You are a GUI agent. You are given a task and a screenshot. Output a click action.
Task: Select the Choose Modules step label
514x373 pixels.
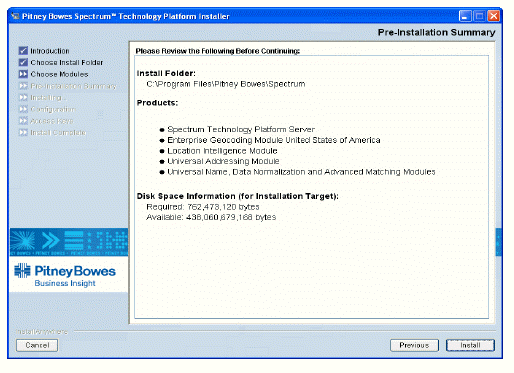click(x=59, y=74)
